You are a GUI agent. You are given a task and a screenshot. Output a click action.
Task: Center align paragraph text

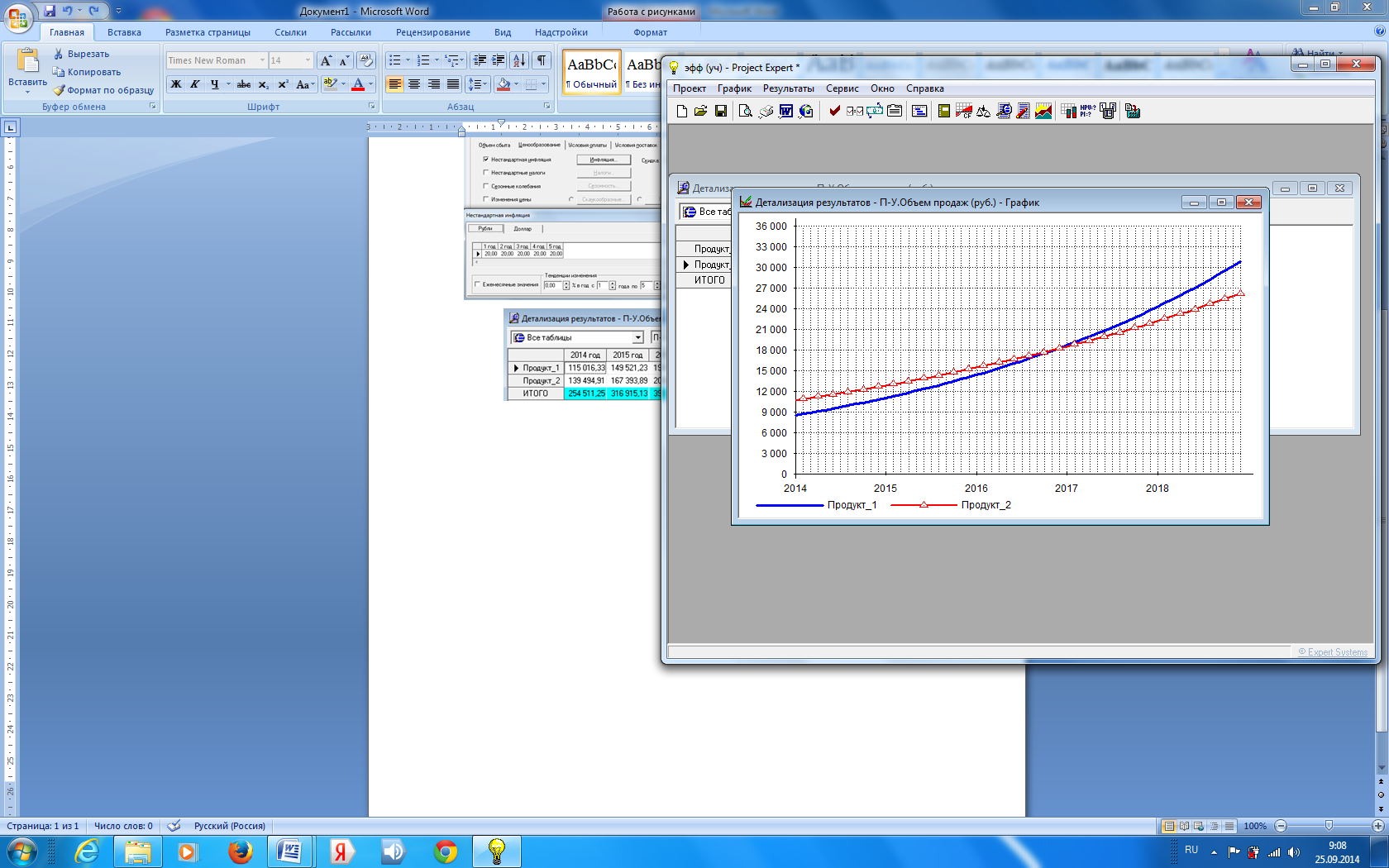click(x=414, y=84)
